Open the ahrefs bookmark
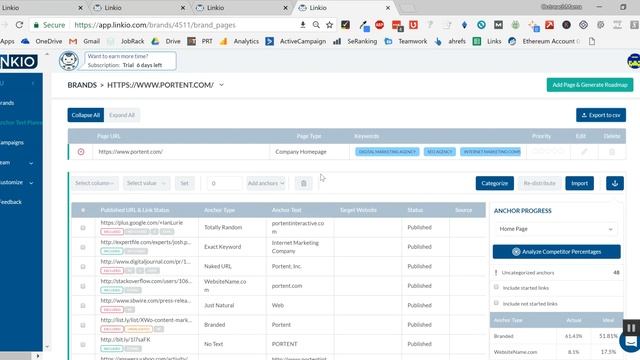640x360 pixels. click(x=450, y=41)
